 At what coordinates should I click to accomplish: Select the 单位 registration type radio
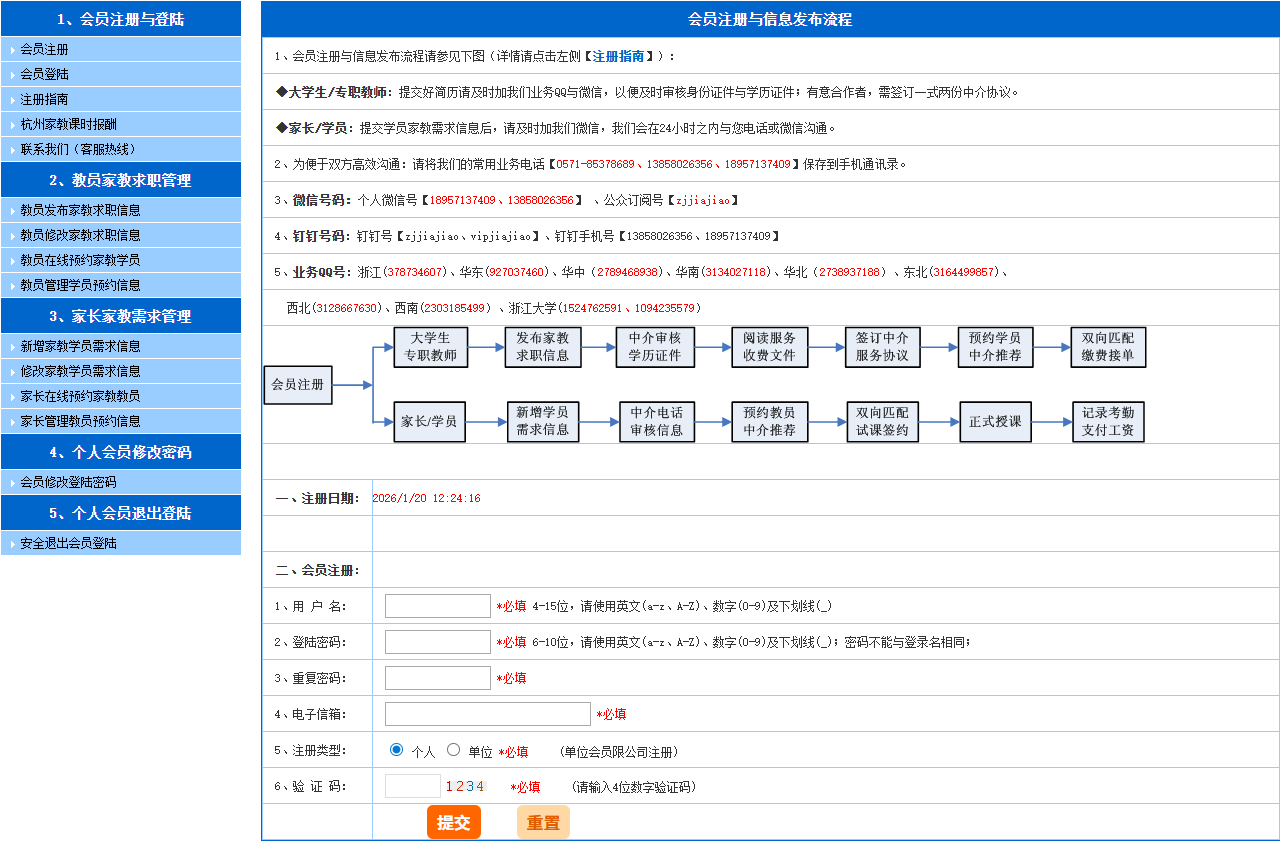click(454, 750)
